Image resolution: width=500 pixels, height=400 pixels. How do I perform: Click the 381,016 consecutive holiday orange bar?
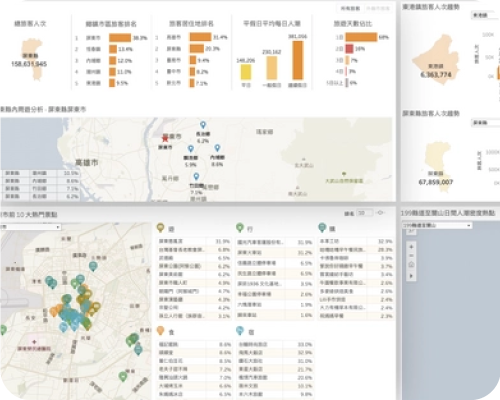298,60
